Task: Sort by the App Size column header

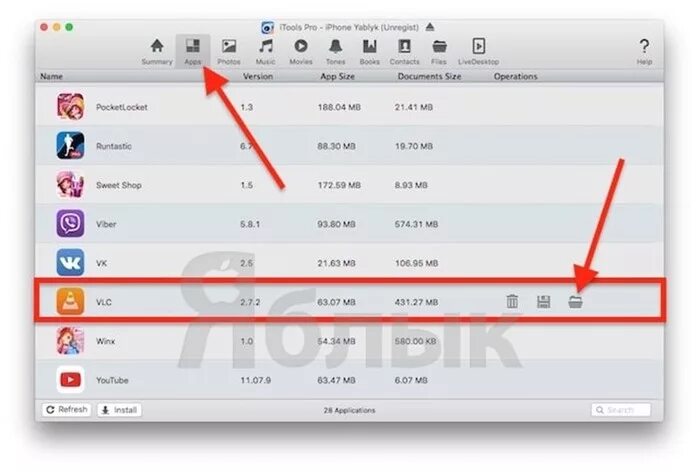Action: 337,76
